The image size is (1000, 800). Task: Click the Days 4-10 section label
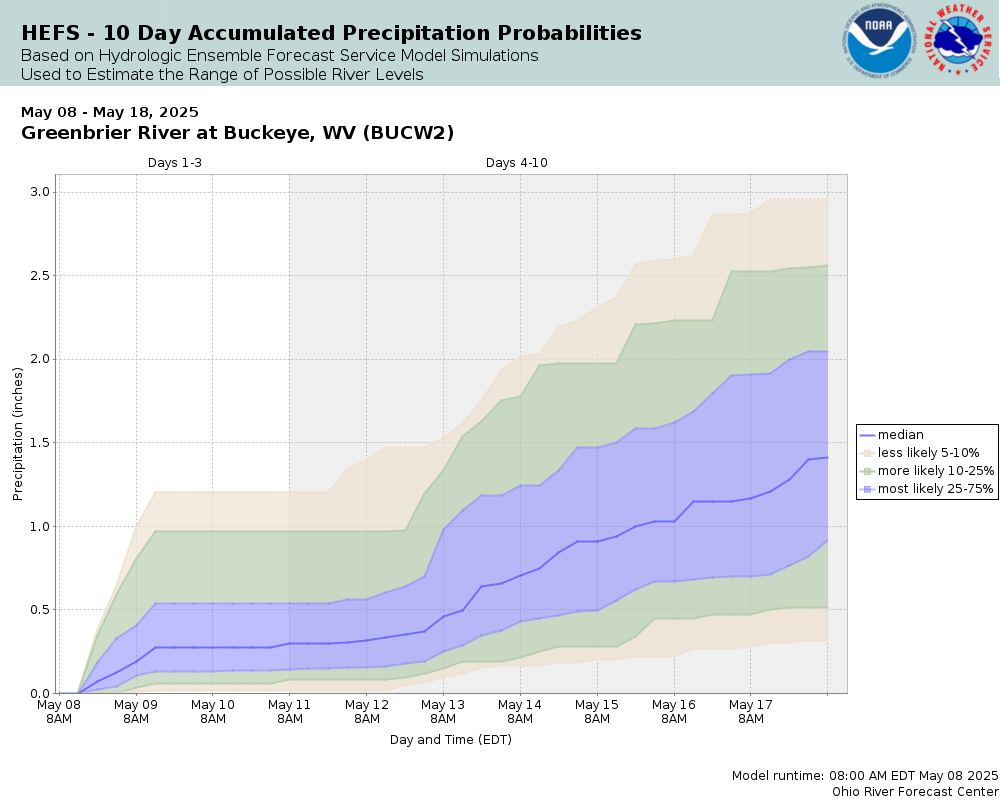coord(517,163)
